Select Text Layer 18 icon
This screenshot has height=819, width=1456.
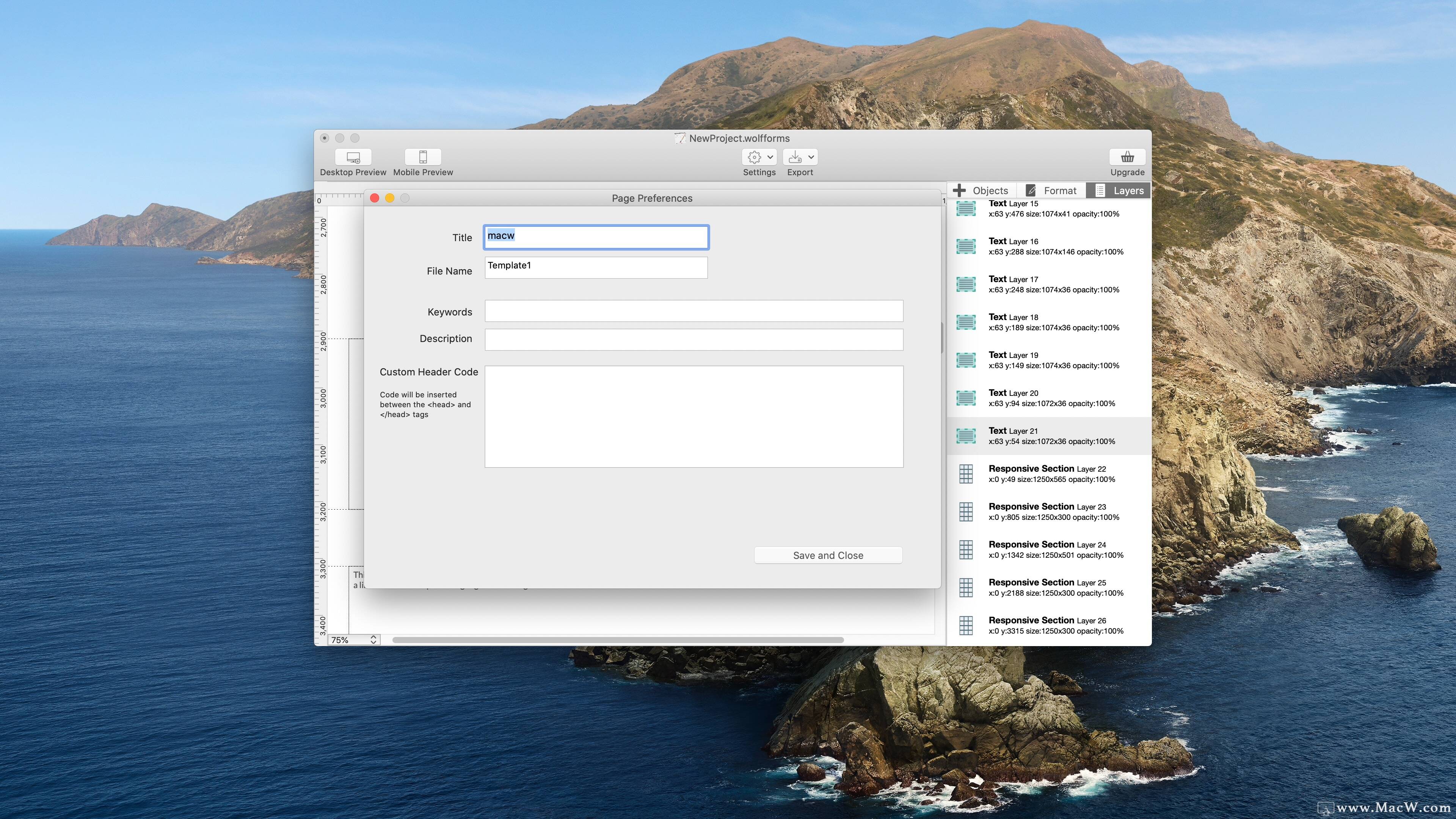click(966, 322)
